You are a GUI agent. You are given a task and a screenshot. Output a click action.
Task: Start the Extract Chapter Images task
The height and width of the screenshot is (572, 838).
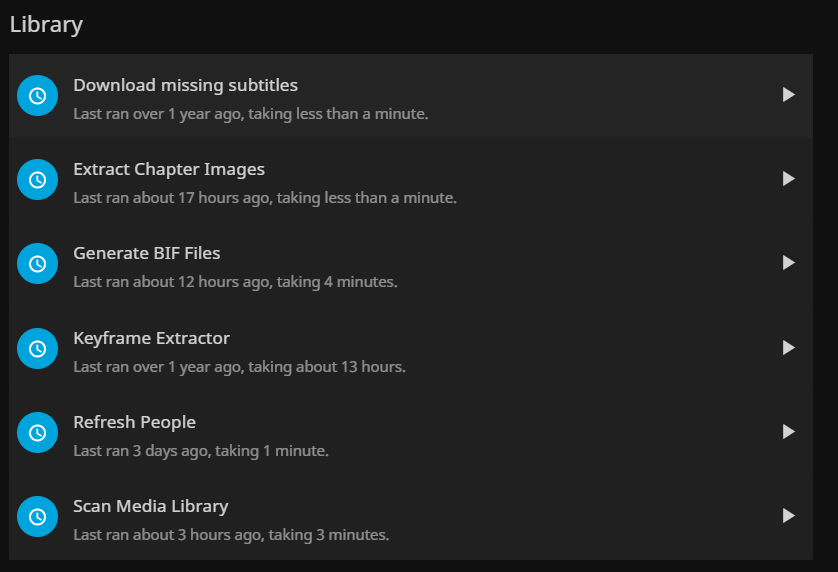(788, 179)
